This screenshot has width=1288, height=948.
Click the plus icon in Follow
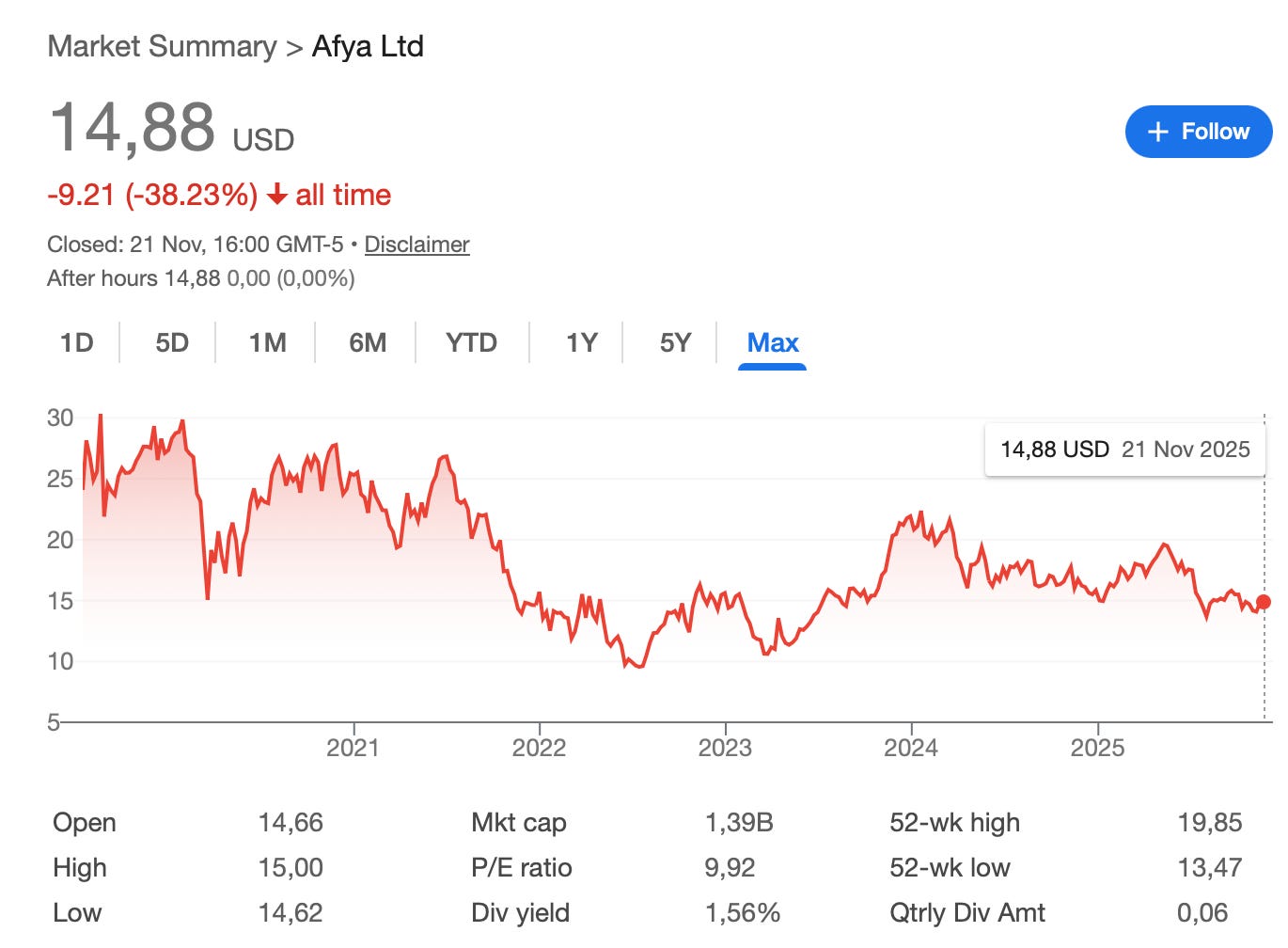pos(1158,133)
